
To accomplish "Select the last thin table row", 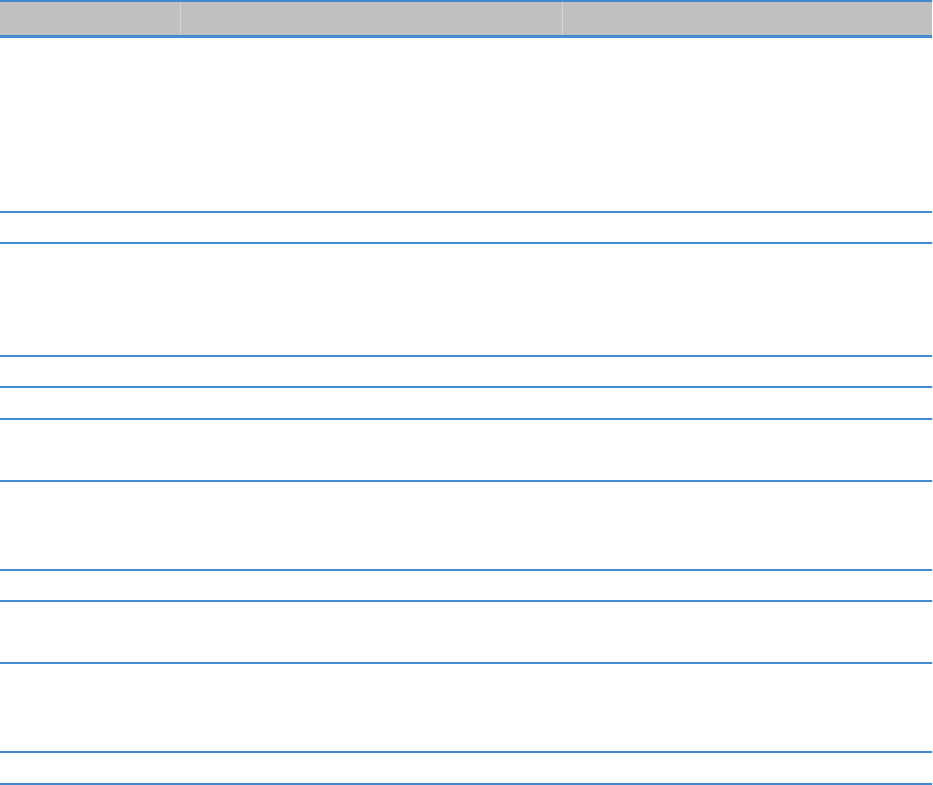I will point(466,768).
